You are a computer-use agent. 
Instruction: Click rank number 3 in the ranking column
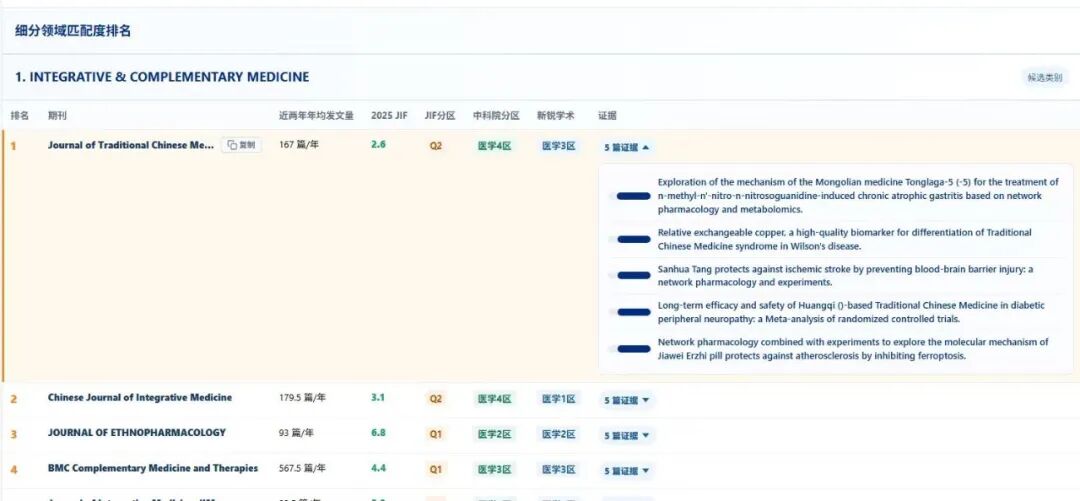[14, 434]
